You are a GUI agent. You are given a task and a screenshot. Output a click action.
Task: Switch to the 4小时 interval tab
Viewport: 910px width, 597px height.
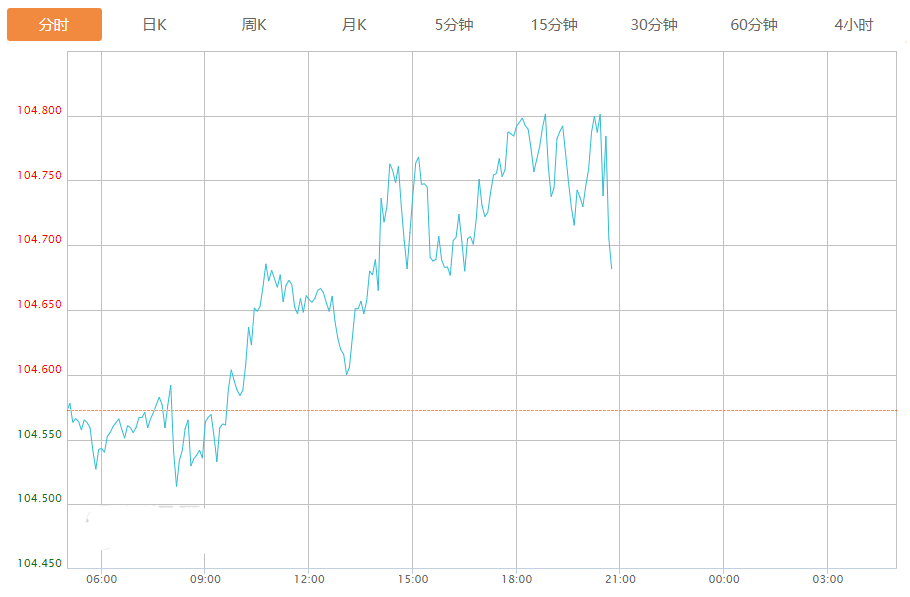[x=853, y=25]
